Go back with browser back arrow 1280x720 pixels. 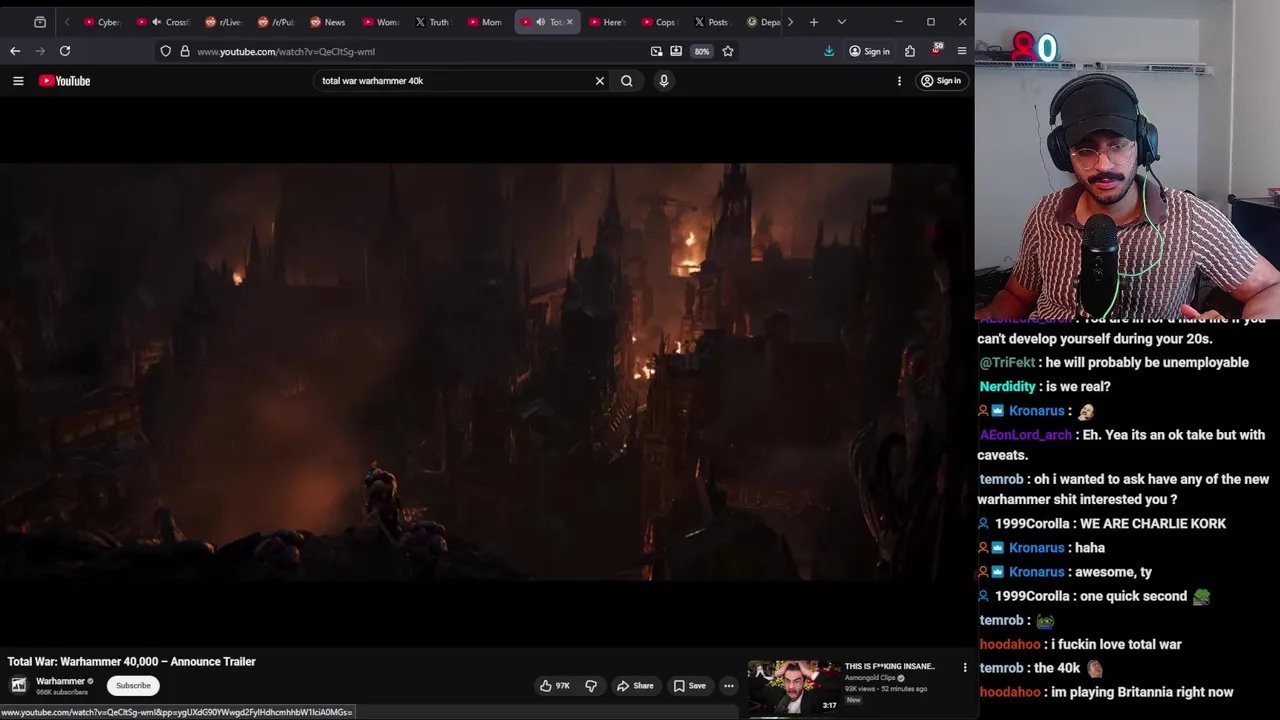tap(15, 51)
